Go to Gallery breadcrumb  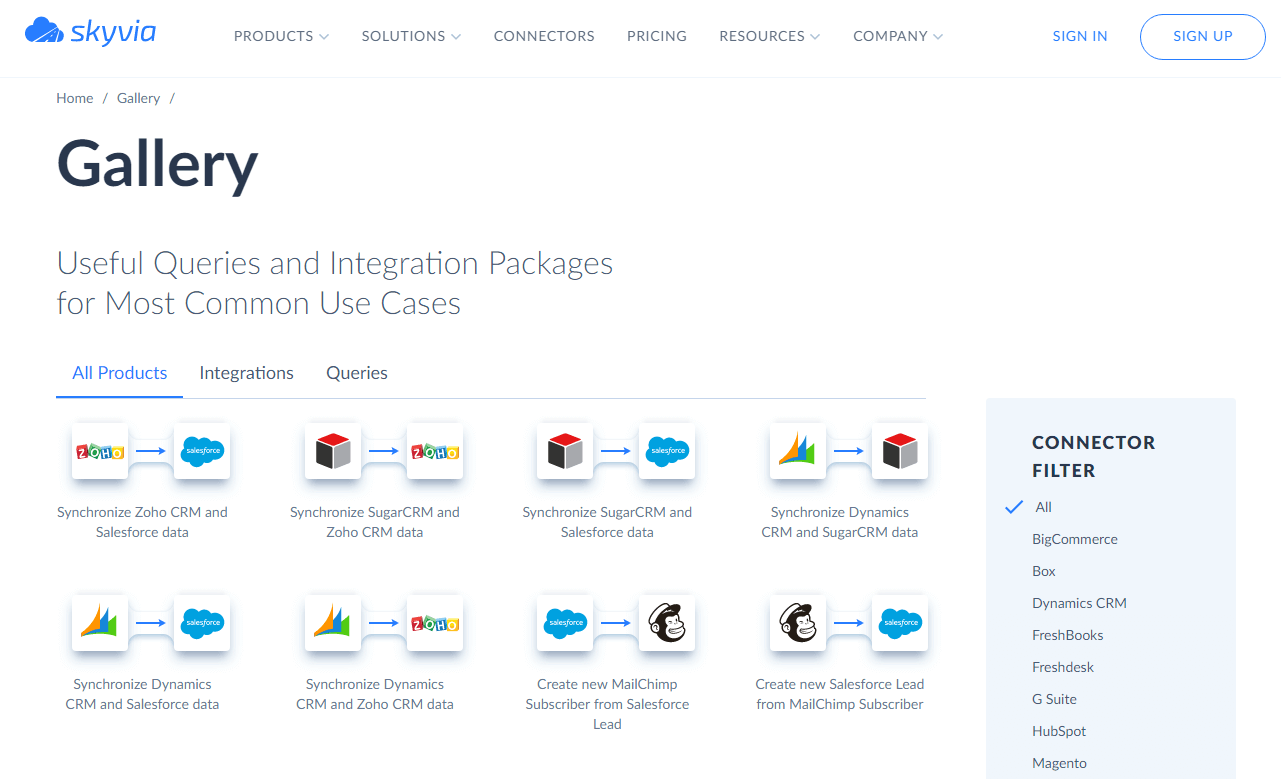[x=138, y=98]
